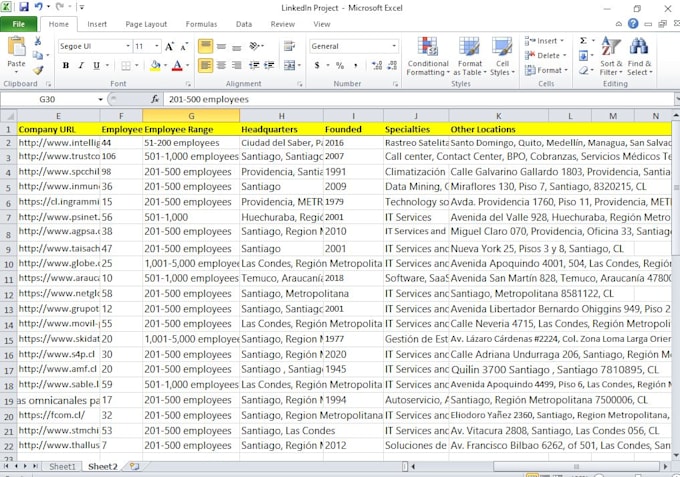Image resolution: width=680 pixels, height=477 pixels.
Task: Toggle Align Text Right
Action: tap(236, 65)
